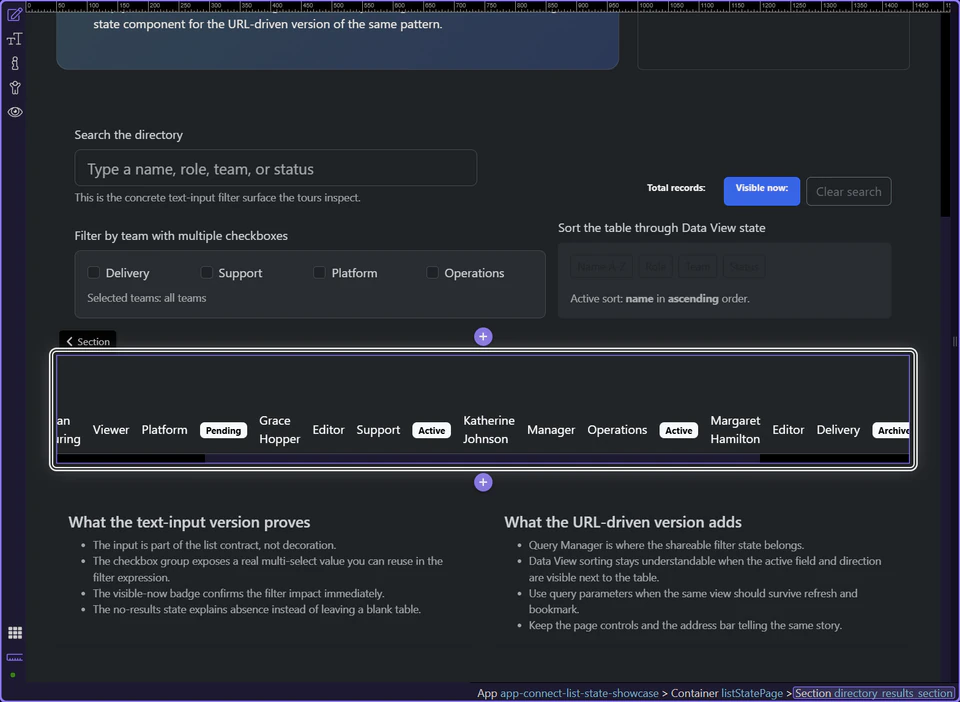Select Container listStatePage breadcrumb
The width and height of the screenshot is (960, 702).
(x=727, y=693)
